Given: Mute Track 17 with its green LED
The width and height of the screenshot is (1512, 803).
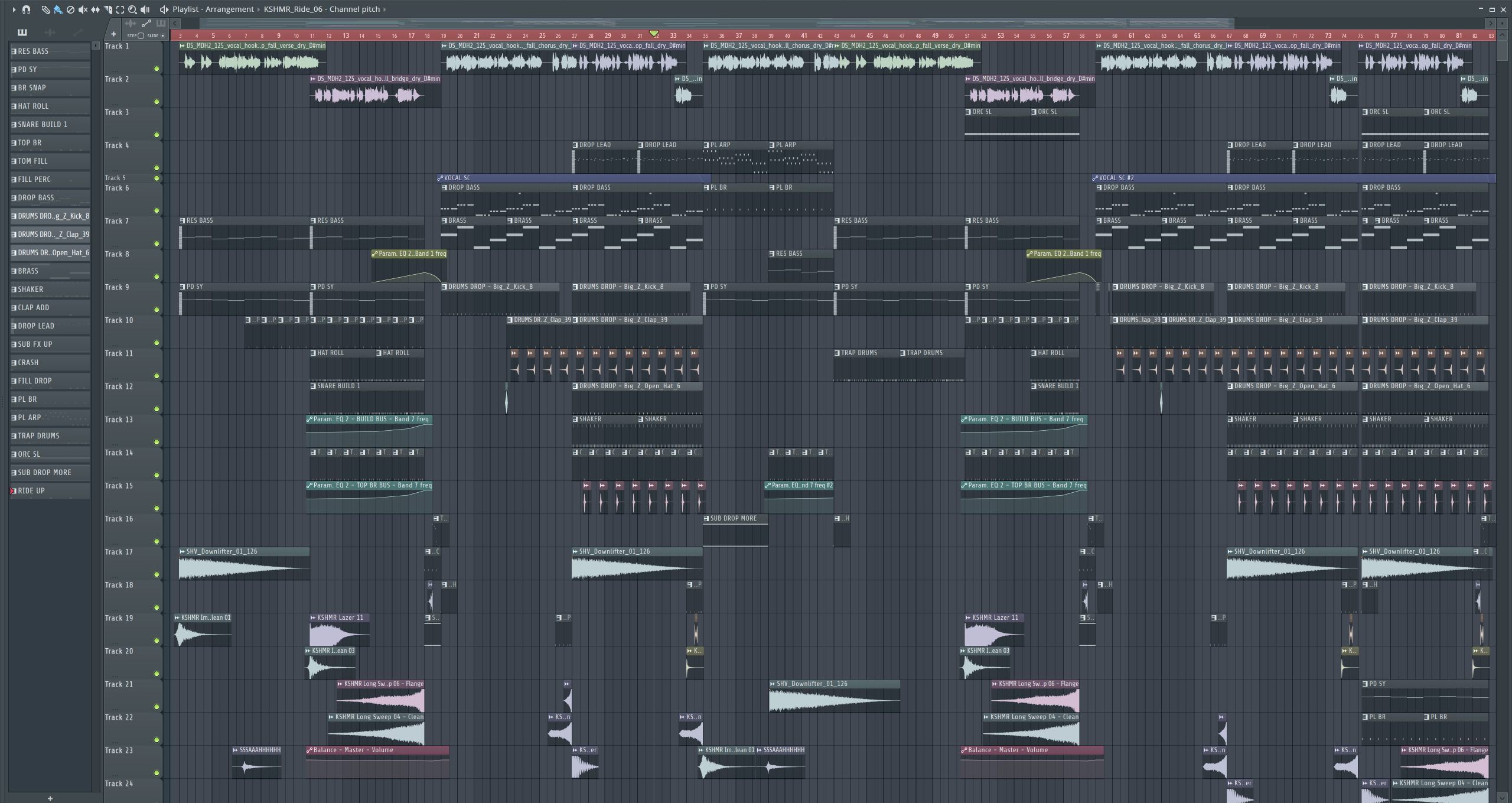Looking at the screenshot, I should (157, 575).
